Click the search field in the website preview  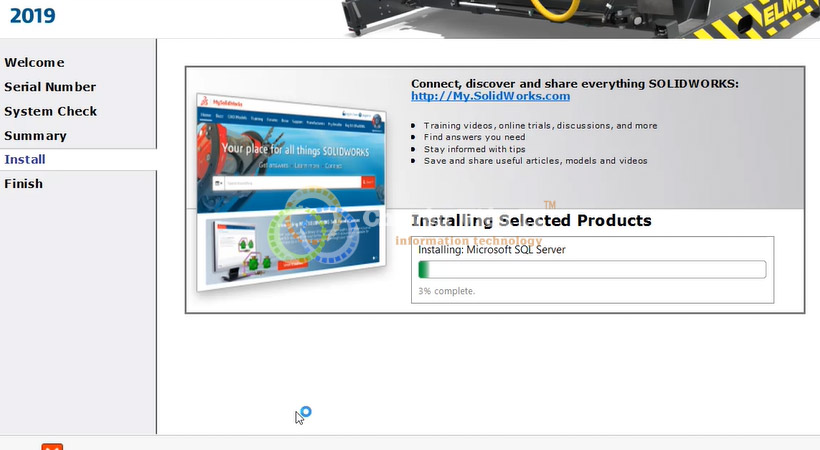pyautogui.click(x=290, y=183)
